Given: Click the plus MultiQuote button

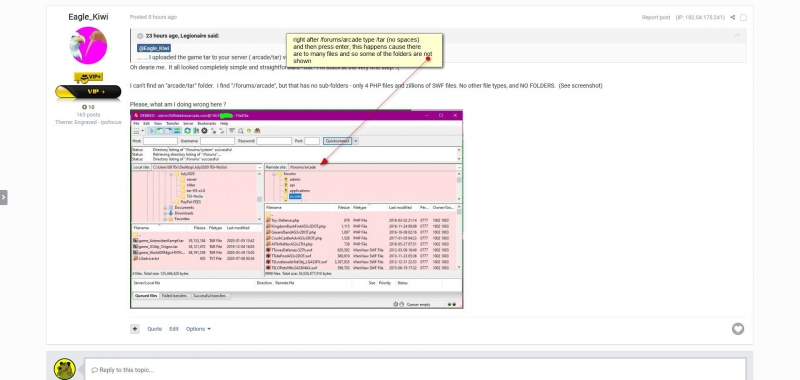Looking at the screenshot, I should 135,329.
